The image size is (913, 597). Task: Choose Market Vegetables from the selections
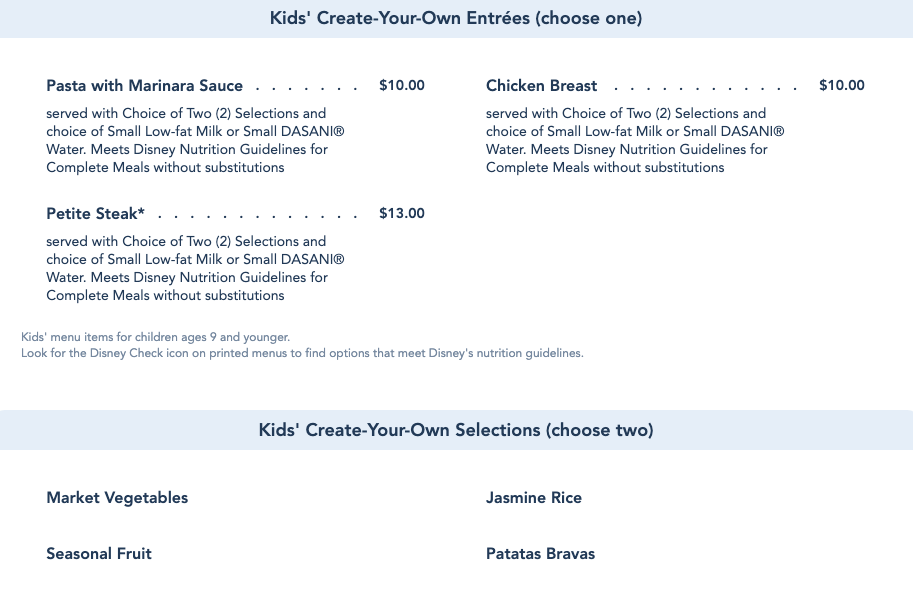tap(117, 498)
